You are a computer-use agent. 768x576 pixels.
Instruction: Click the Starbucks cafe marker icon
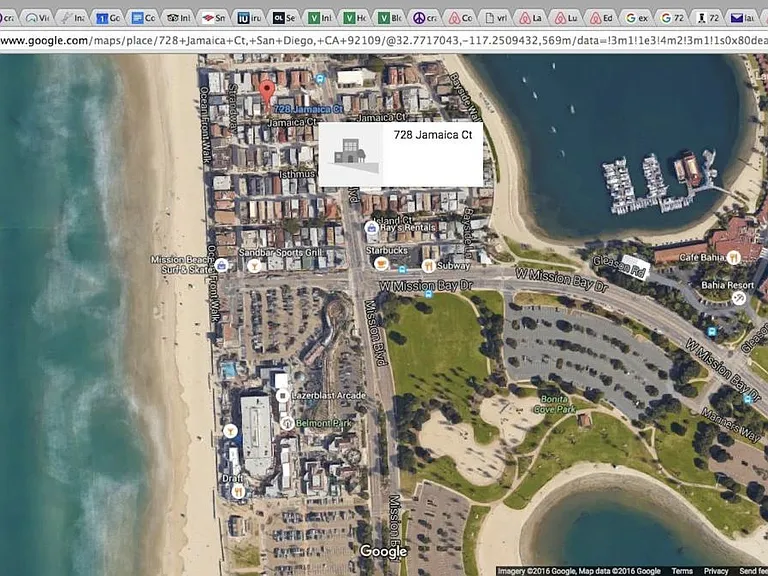click(381, 264)
